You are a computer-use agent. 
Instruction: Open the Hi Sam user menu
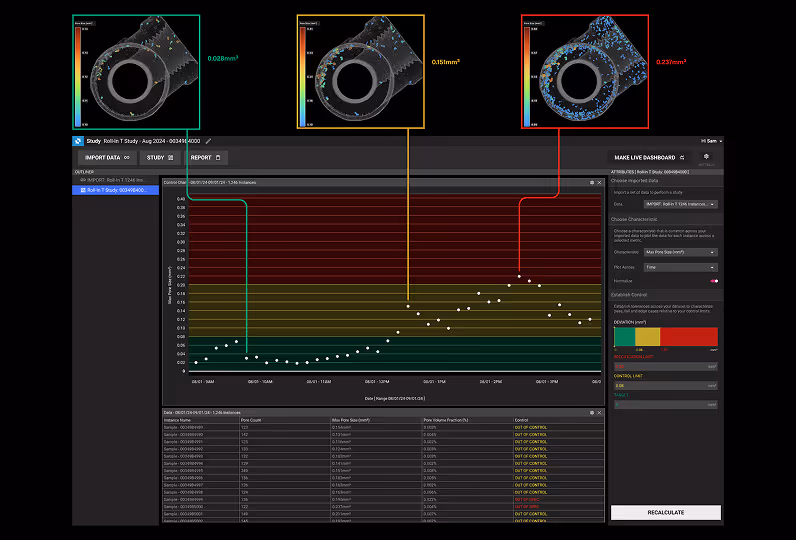pos(710,141)
